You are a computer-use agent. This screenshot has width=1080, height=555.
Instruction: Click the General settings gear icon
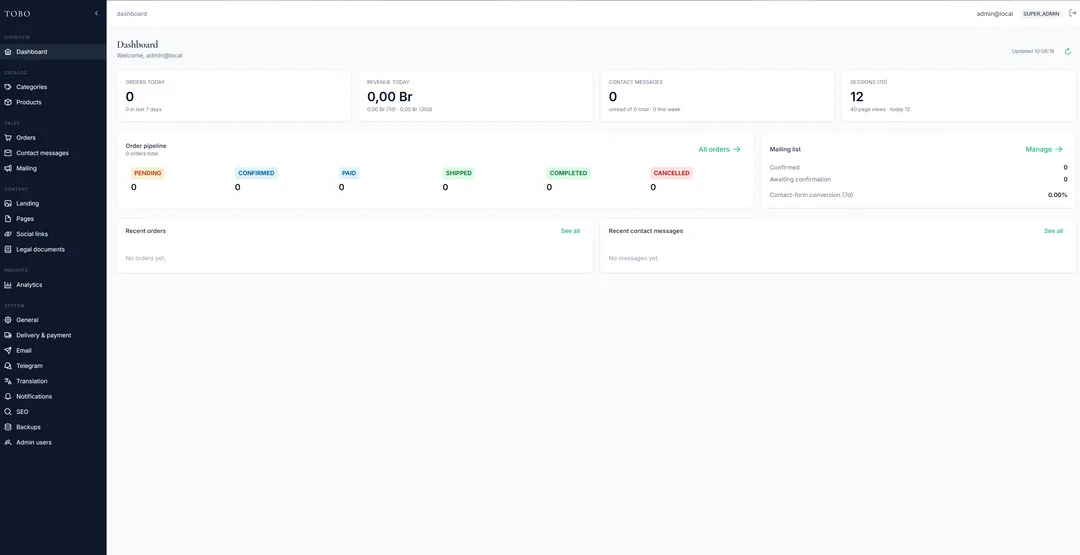pyautogui.click(x=8, y=320)
